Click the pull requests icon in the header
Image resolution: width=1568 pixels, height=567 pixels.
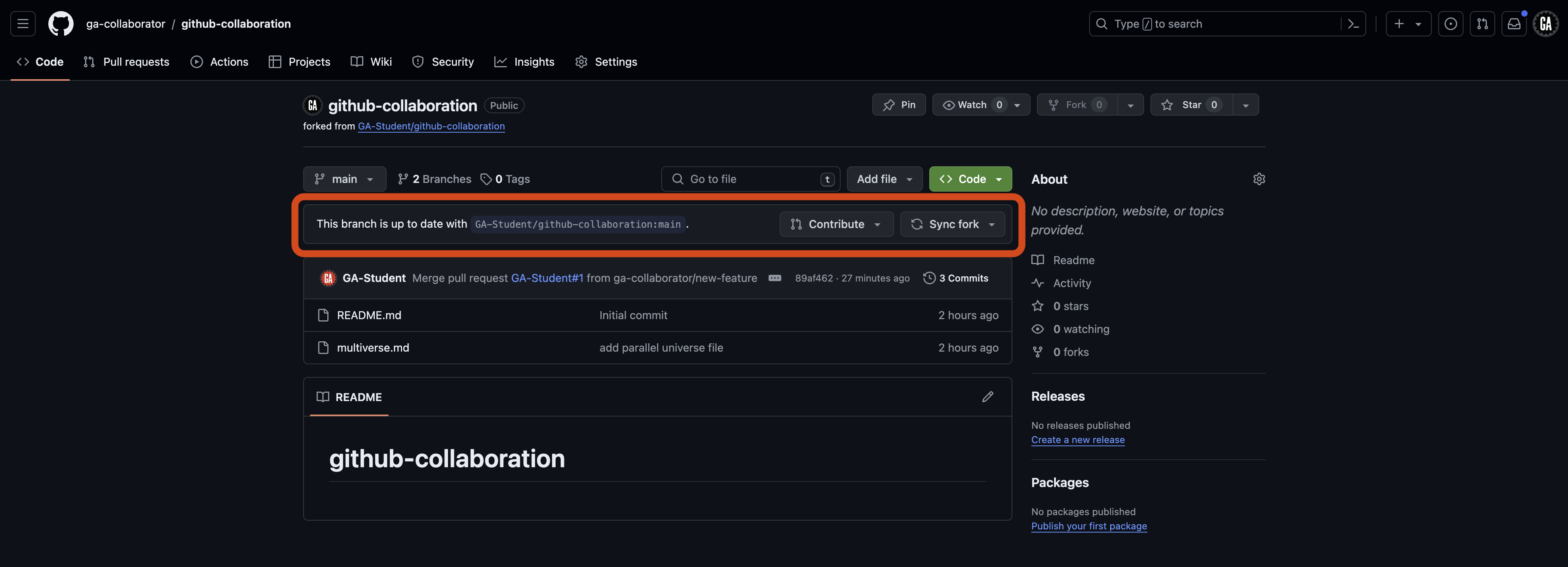[1483, 24]
